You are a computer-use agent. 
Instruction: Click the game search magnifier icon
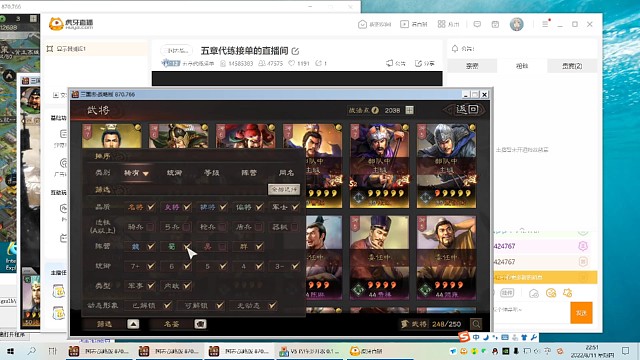pyautogui.click(x=476, y=324)
